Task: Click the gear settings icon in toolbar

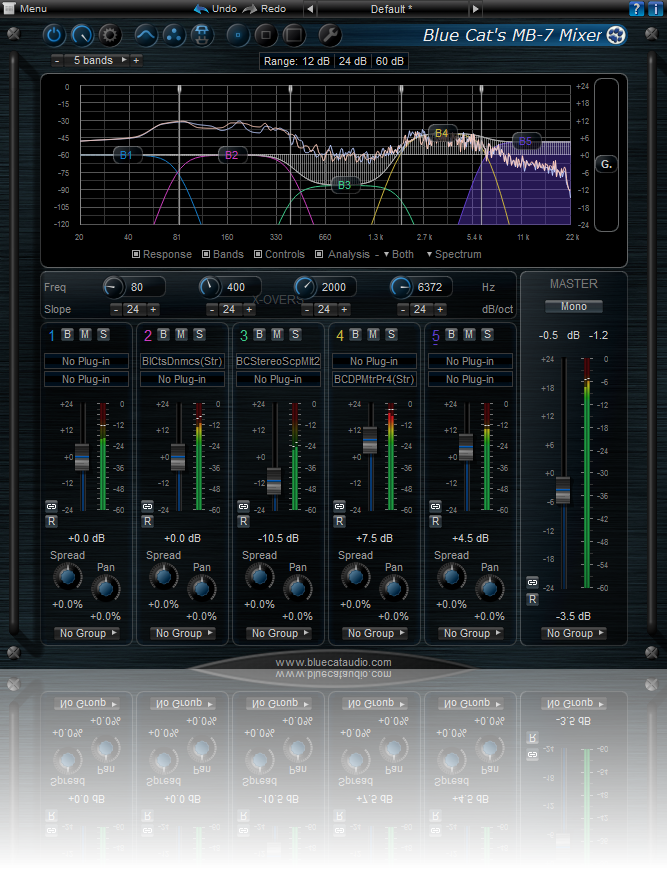Action: click(x=109, y=36)
